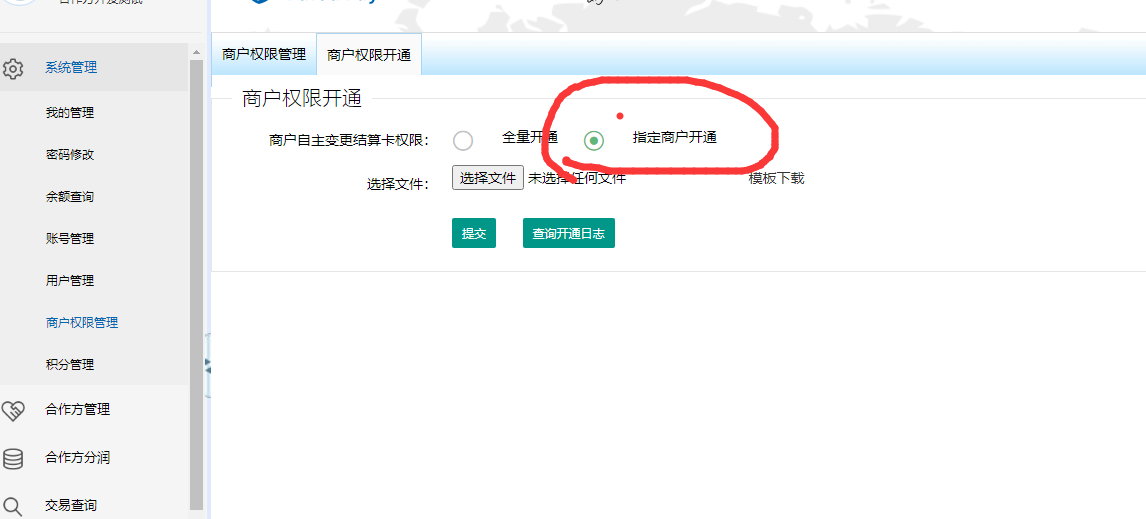Image resolution: width=1146 pixels, height=519 pixels.
Task: Click the 提交 button
Action: (474, 233)
